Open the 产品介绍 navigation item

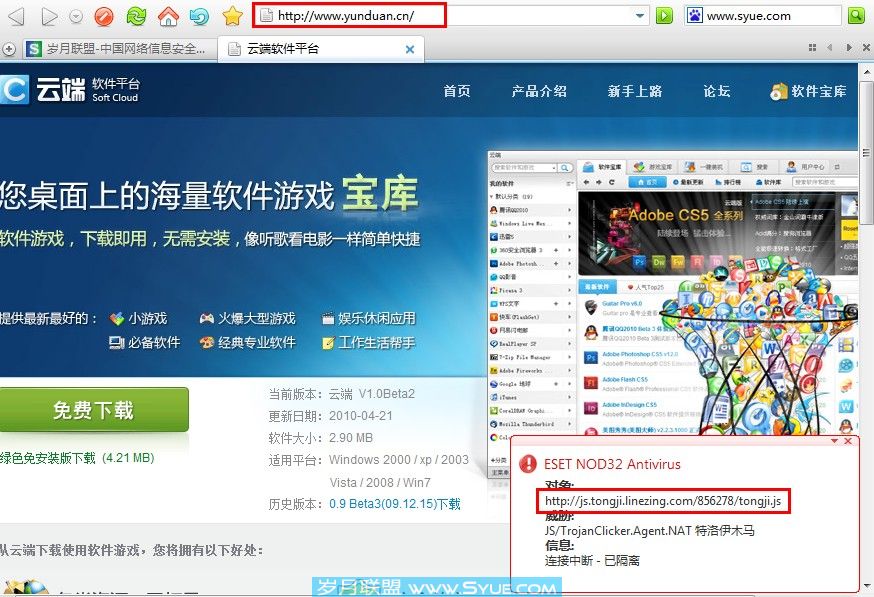[539, 91]
